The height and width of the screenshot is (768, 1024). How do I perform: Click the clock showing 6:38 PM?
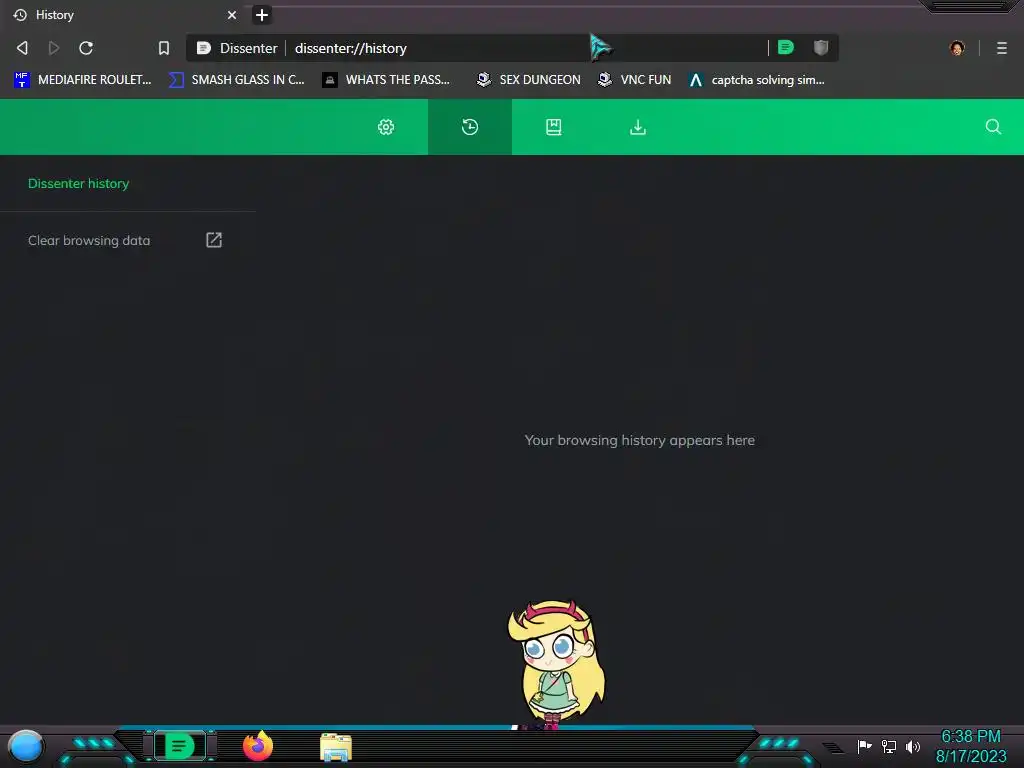[971, 737]
